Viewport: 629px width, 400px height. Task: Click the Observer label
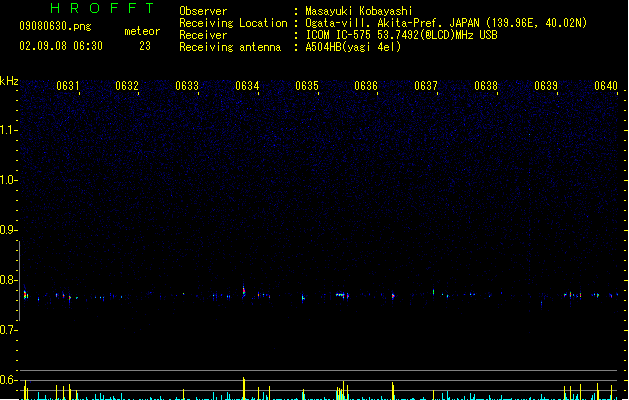coord(203,11)
